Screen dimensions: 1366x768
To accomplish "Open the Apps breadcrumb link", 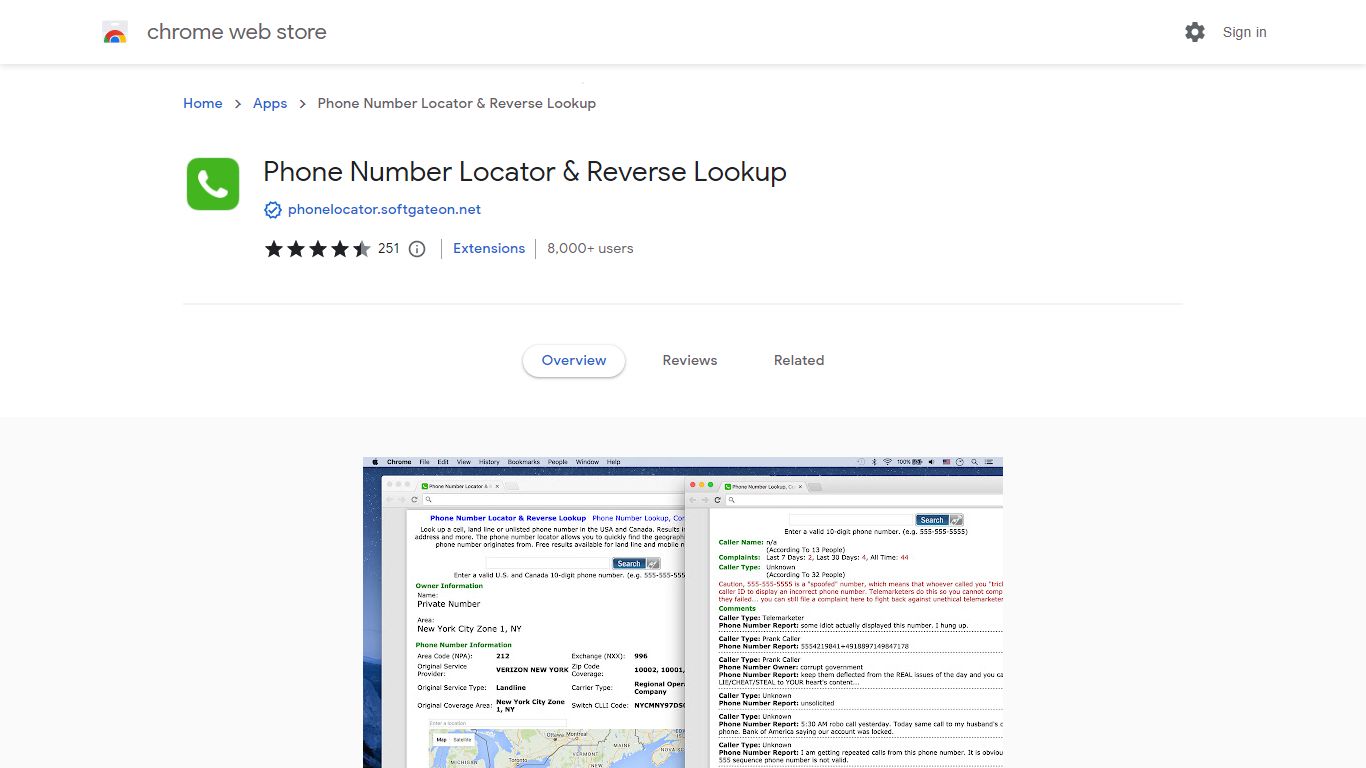I will click(x=270, y=103).
